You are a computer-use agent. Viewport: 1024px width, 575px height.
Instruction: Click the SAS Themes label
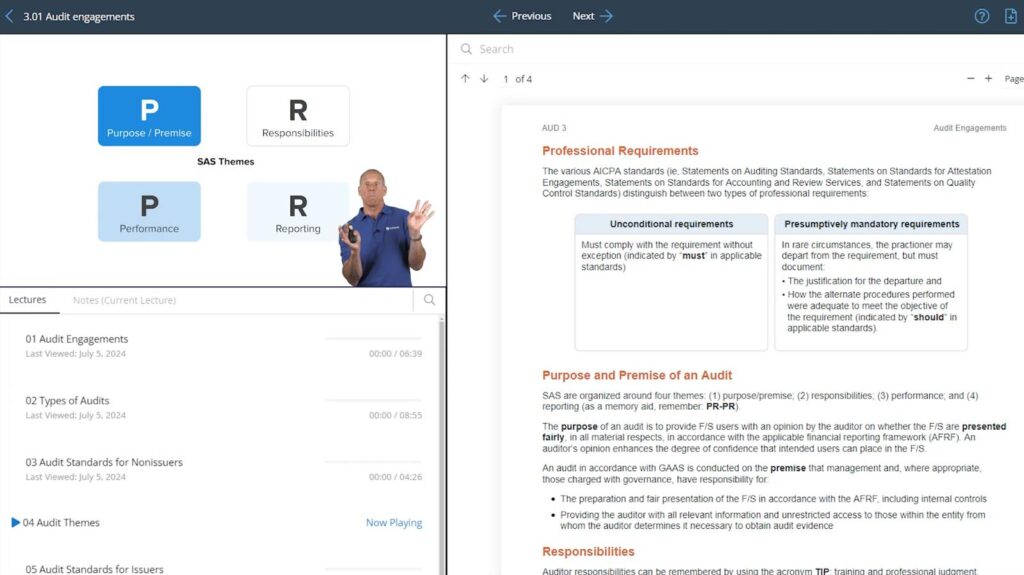tap(225, 161)
